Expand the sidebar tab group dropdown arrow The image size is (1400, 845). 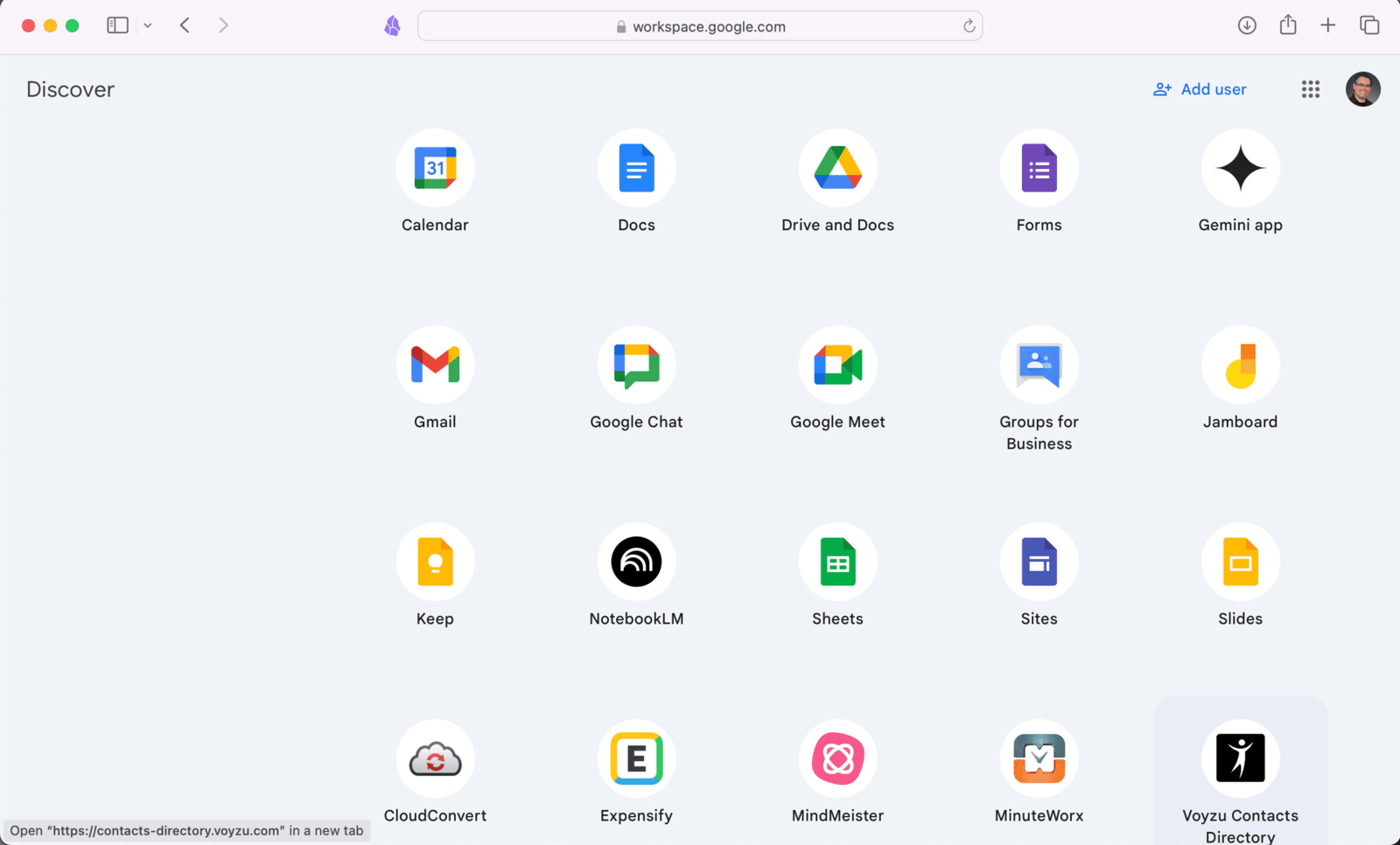[x=148, y=25]
